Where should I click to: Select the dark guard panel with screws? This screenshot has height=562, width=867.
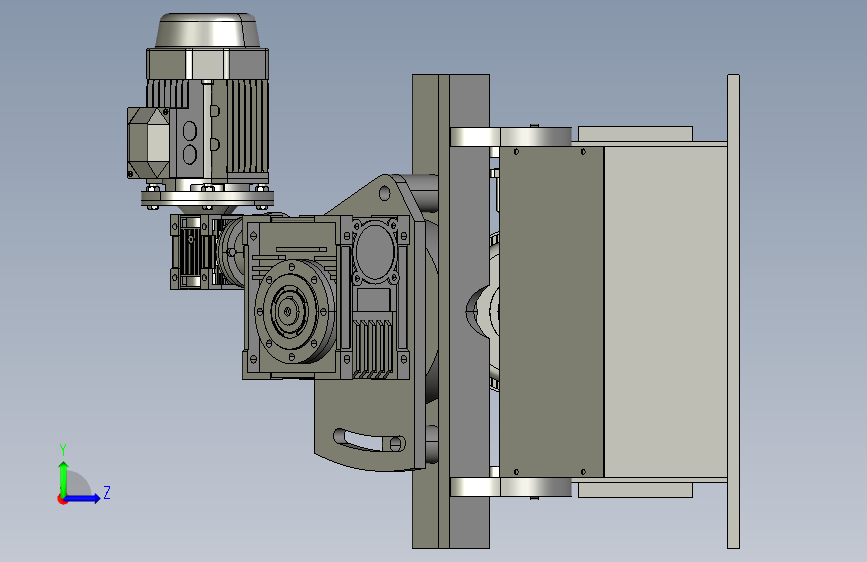(x=551, y=311)
